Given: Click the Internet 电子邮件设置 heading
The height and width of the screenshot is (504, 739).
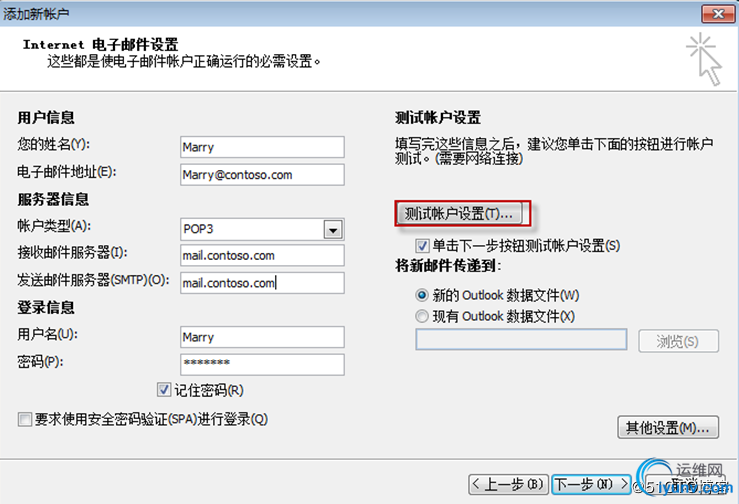Looking at the screenshot, I should tap(100, 45).
